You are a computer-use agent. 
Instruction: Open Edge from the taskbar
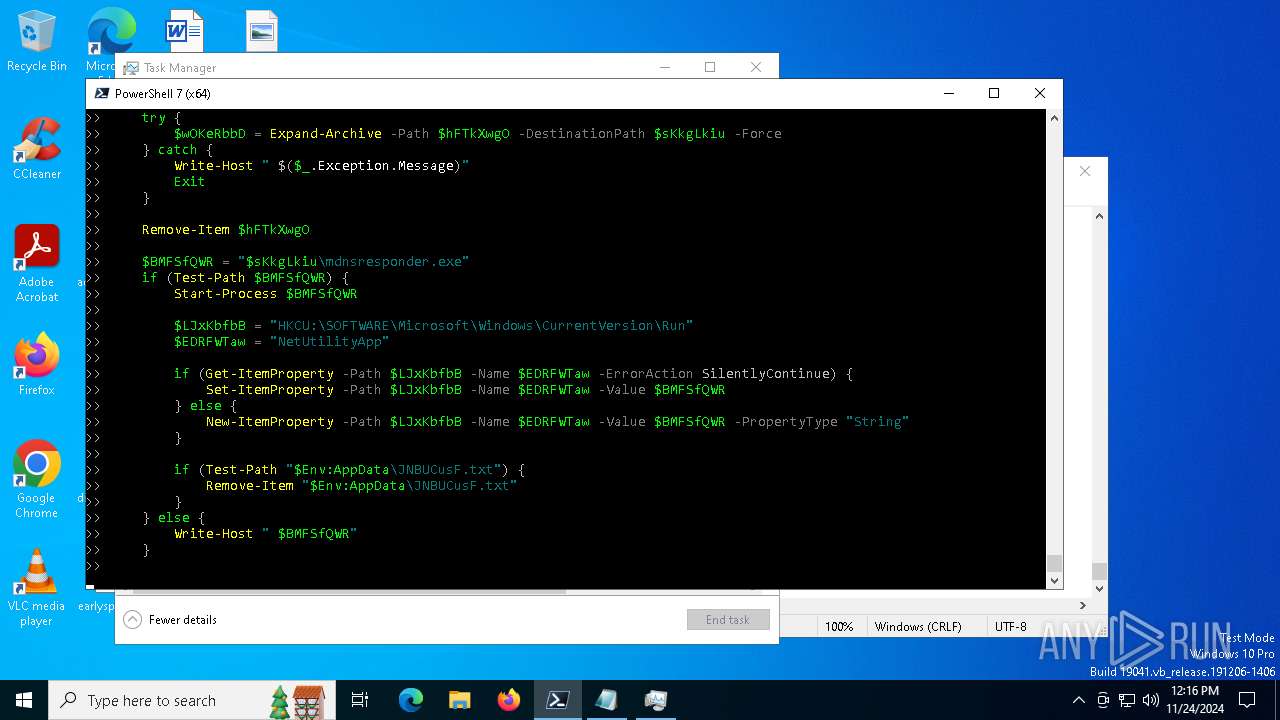pos(411,700)
